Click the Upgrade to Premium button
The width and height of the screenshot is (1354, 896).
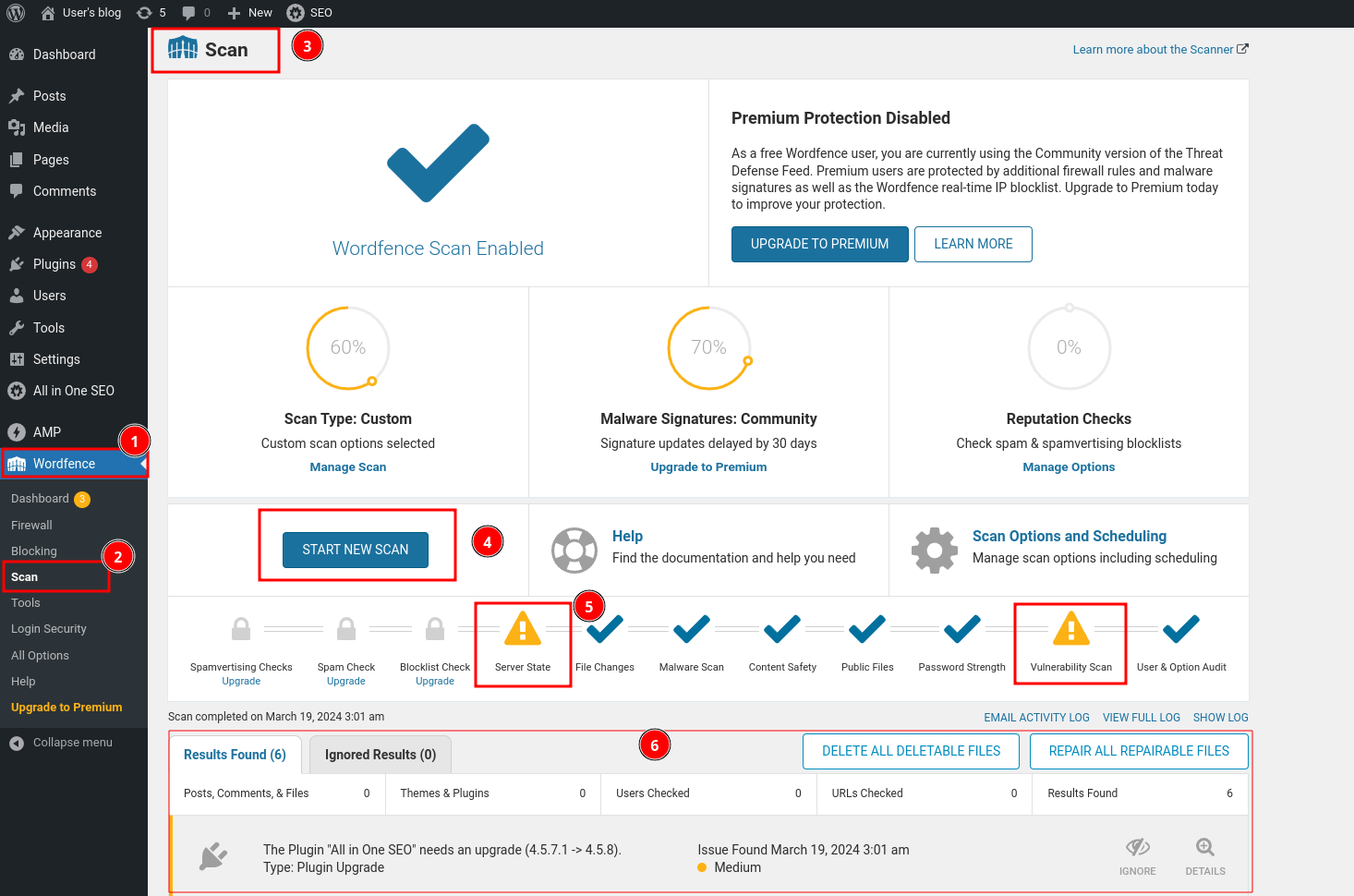pyautogui.click(x=819, y=244)
